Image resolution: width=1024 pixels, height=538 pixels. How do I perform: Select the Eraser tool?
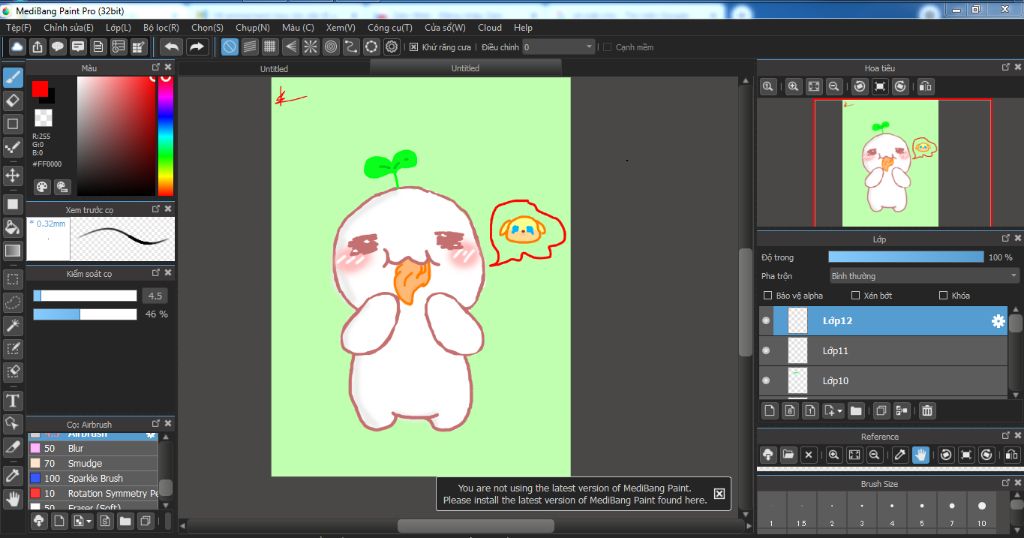[x=12, y=101]
